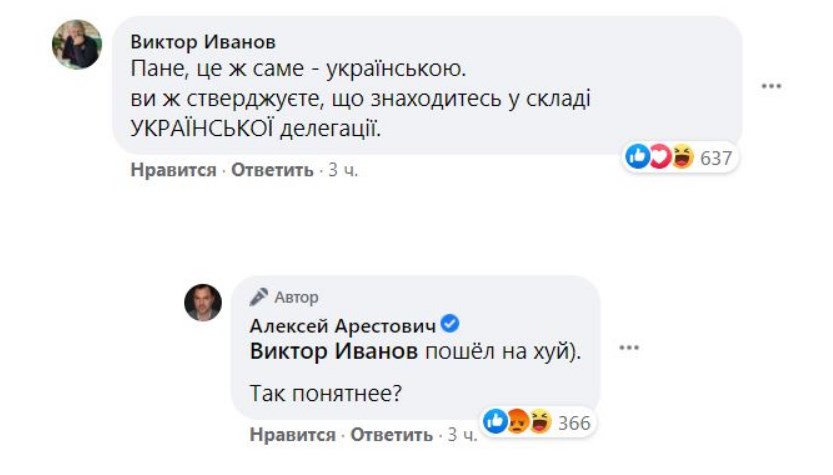Click the mentioned Виктор Иванов in the reply
This screenshot has height=475, width=833.
pos(333,351)
